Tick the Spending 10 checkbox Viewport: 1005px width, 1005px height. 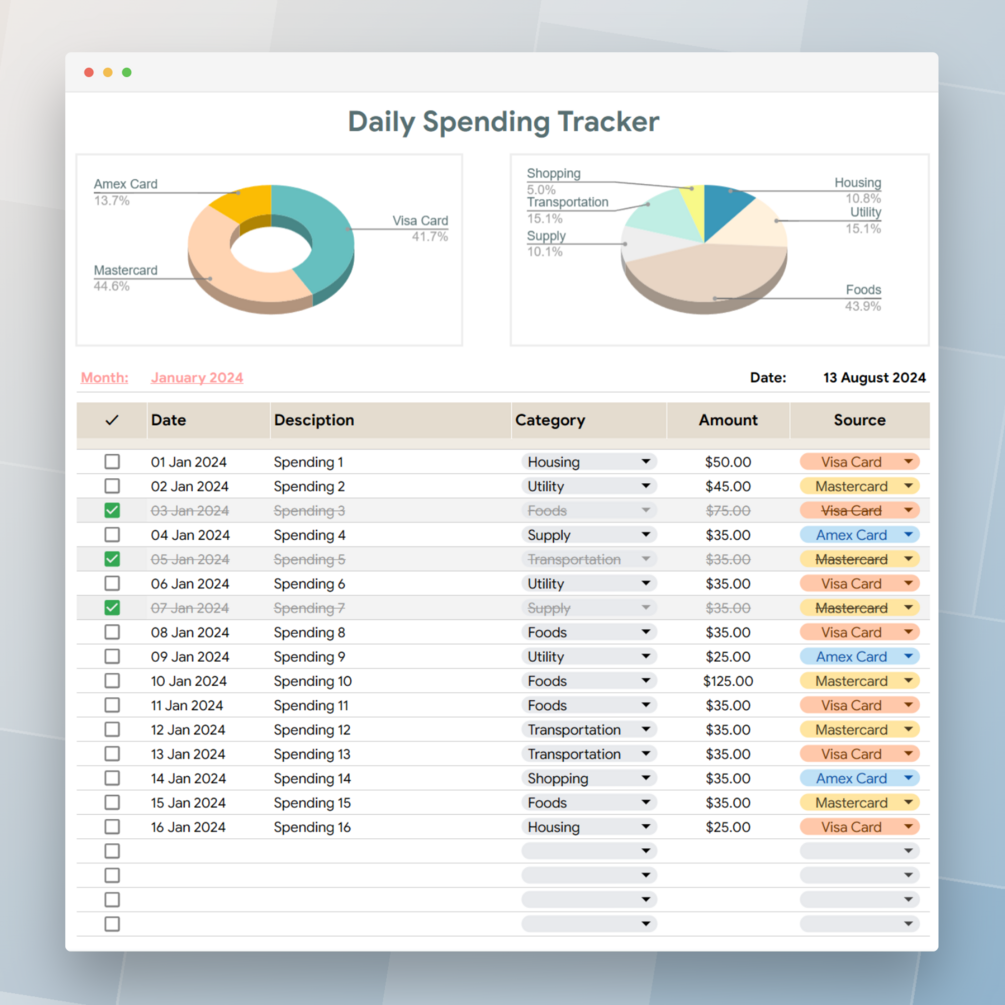click(112, 681)
